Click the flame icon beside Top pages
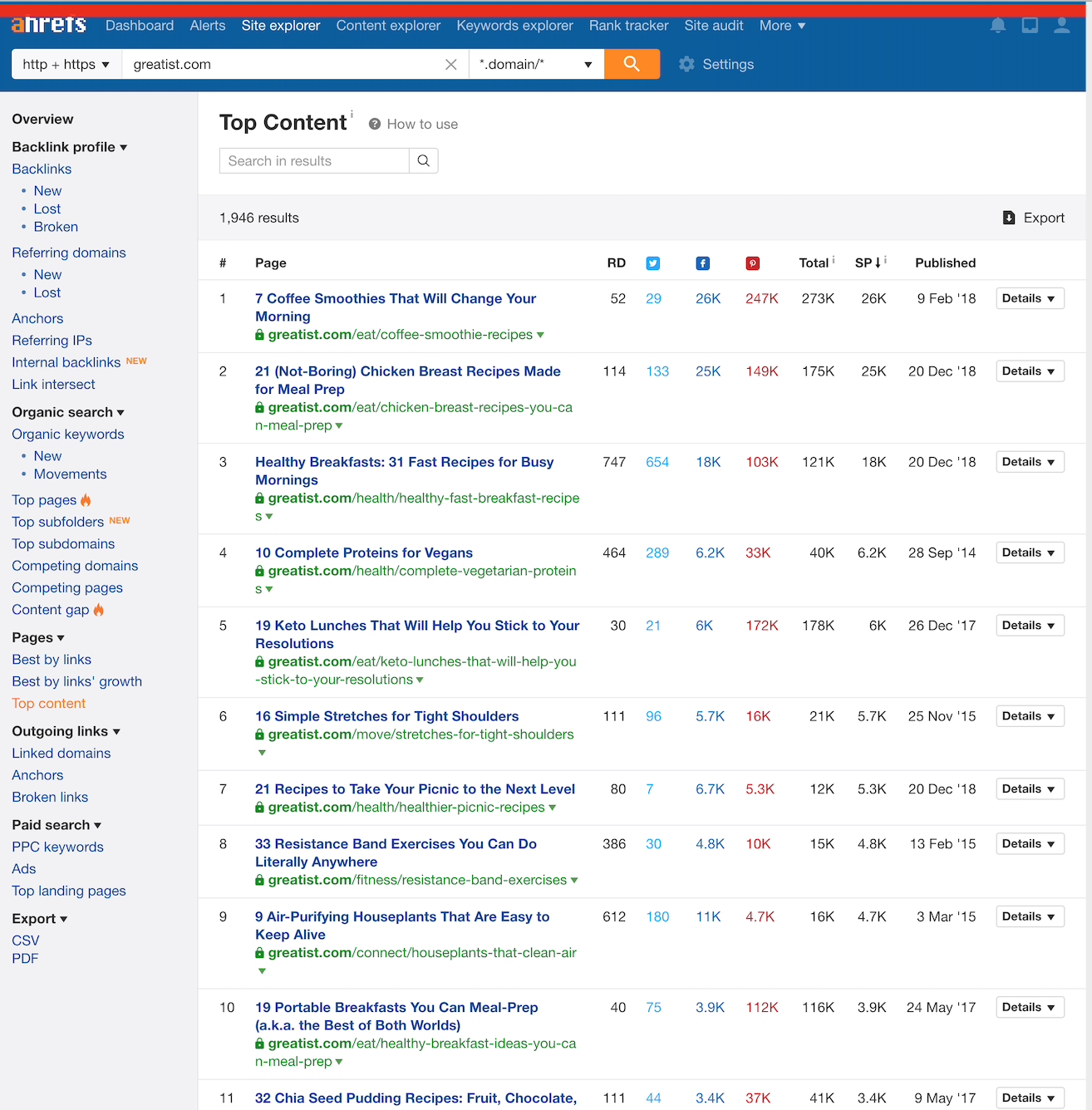The height and width of the screenshot is (1110, 1092). tap(86, 500)
